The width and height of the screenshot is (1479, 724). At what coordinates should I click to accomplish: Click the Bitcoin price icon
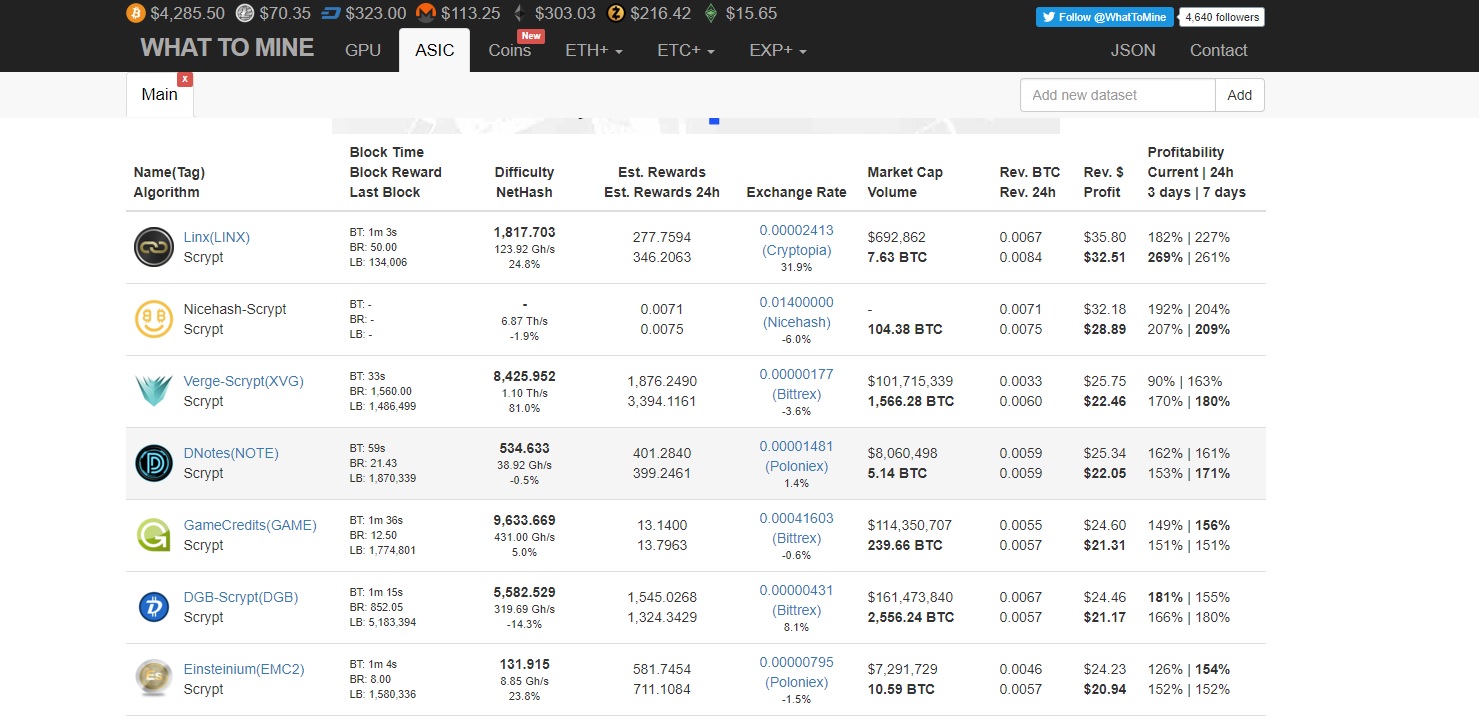(135, 13)
